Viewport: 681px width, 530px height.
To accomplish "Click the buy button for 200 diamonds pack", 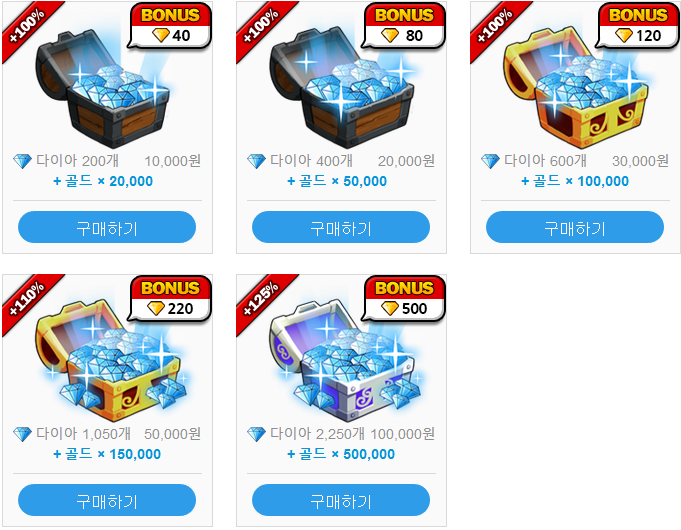I will pyautogui.click(x=107, y=227).
